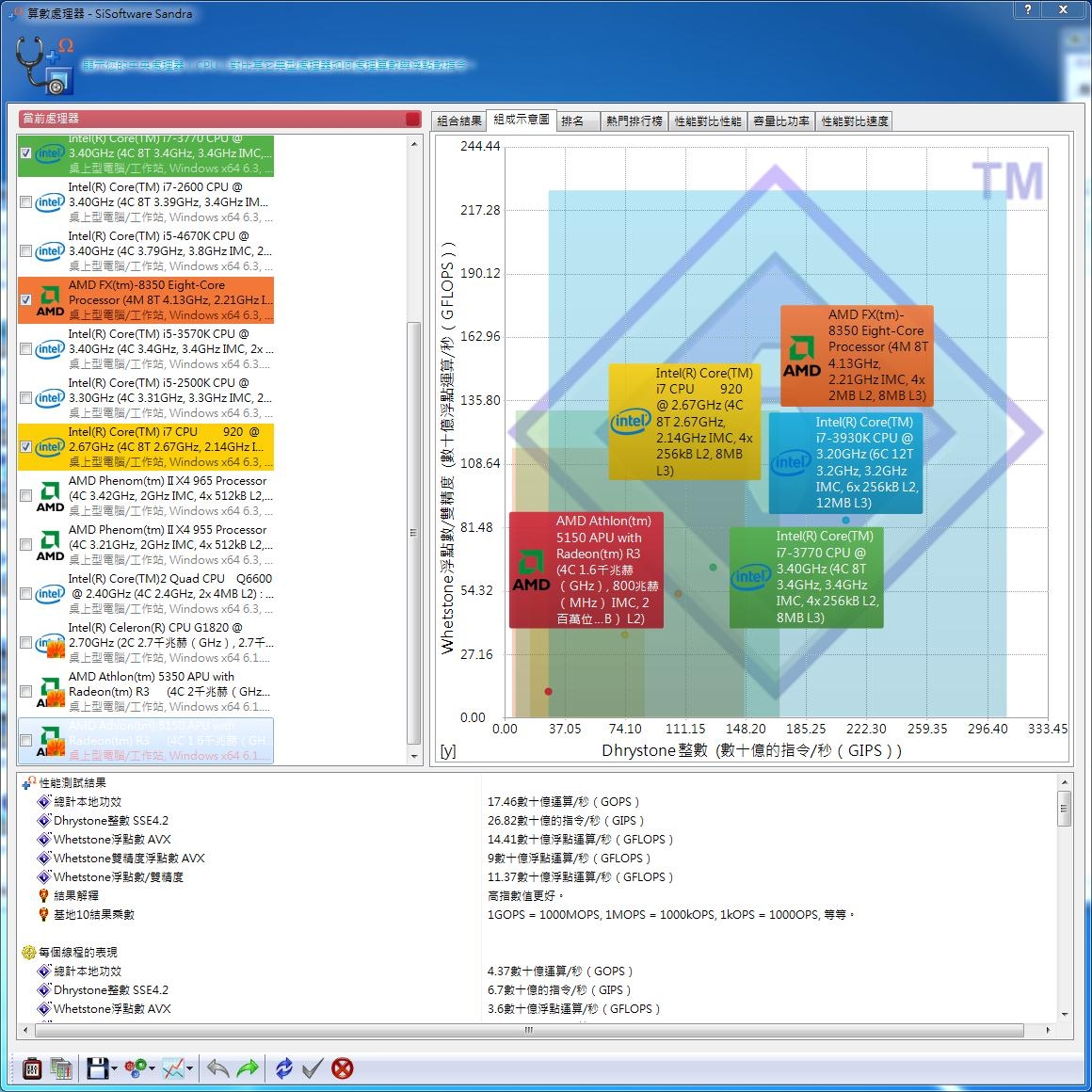Confirm with the grey checkmark icon
Image resolution: width=1092 pixels, height=1092 pixels.
313,1068
